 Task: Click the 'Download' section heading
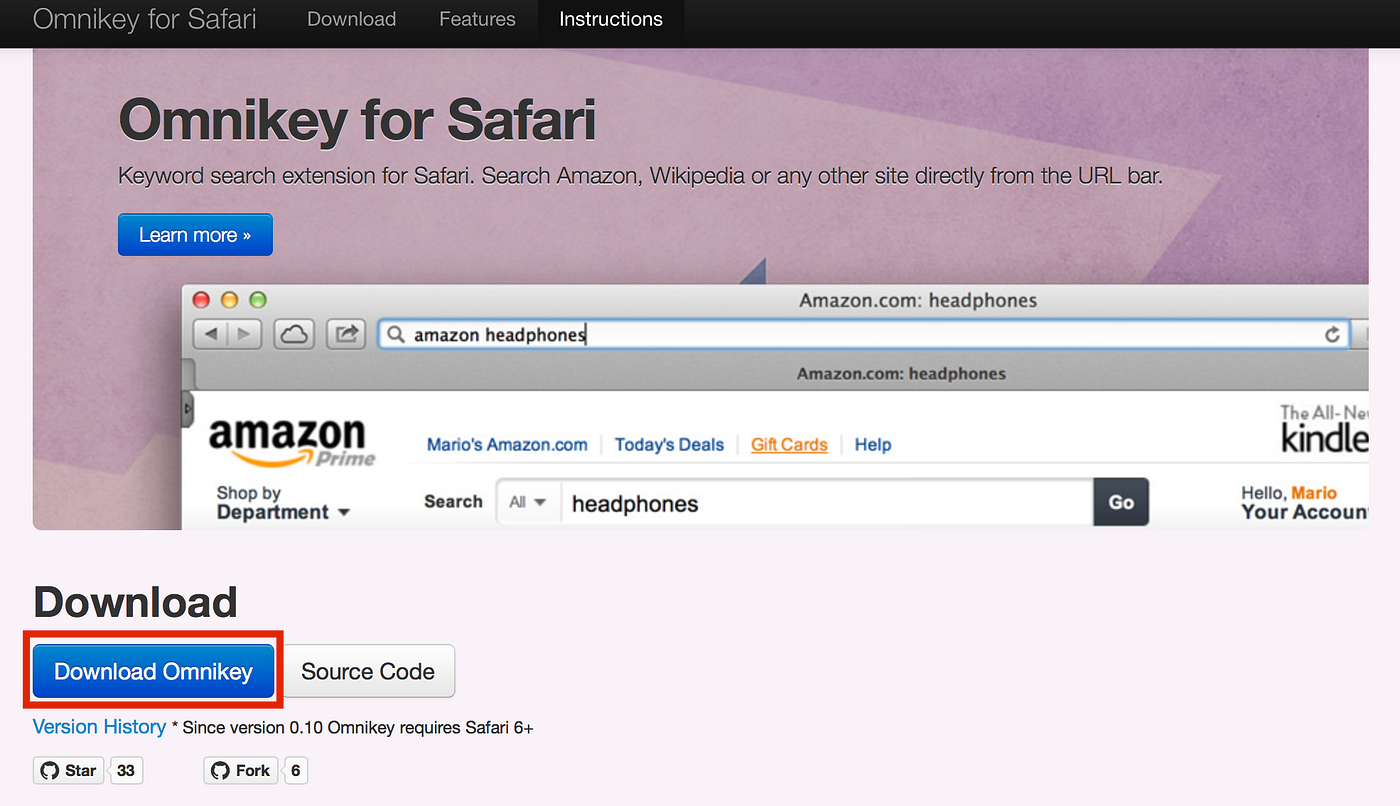pos(135,603)
